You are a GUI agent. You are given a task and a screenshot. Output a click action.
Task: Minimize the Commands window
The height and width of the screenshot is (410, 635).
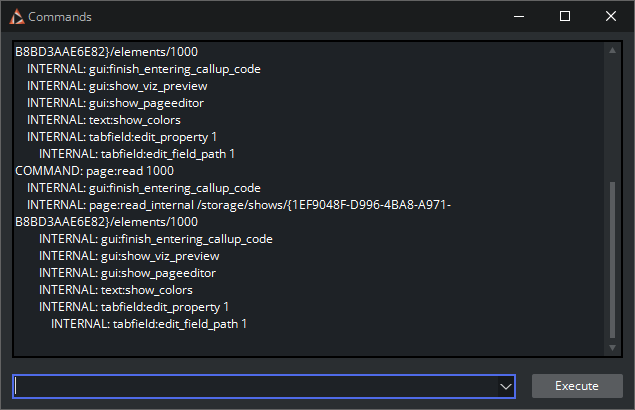tap(518, 16)
